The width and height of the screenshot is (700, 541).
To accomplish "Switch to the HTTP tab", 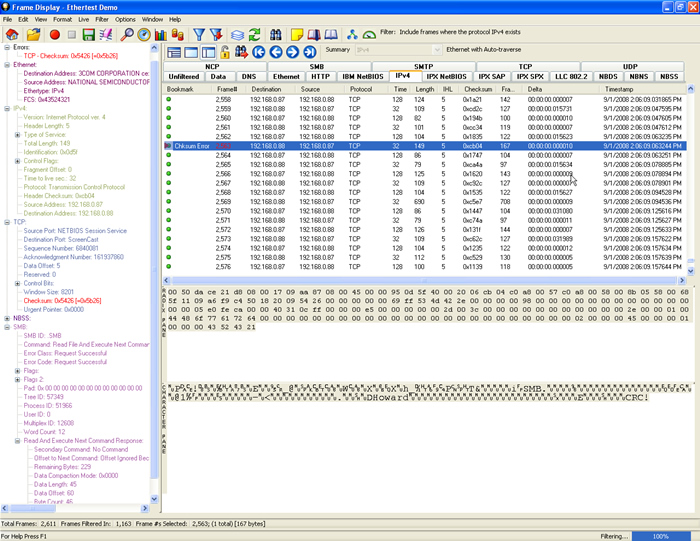I will tap(320, 76).
